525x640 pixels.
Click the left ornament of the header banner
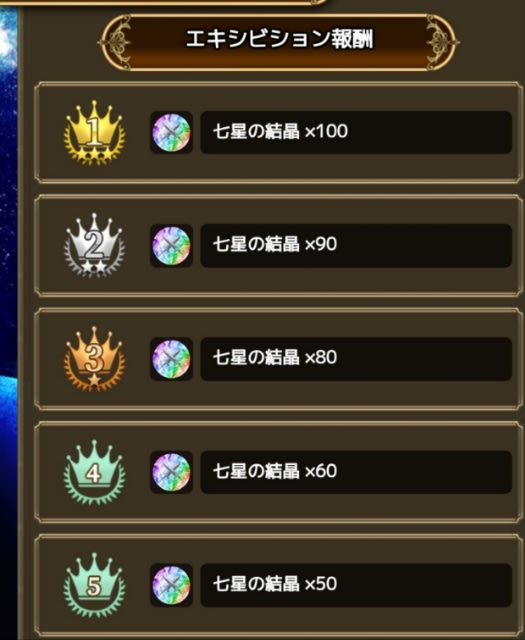pos(116,42)
